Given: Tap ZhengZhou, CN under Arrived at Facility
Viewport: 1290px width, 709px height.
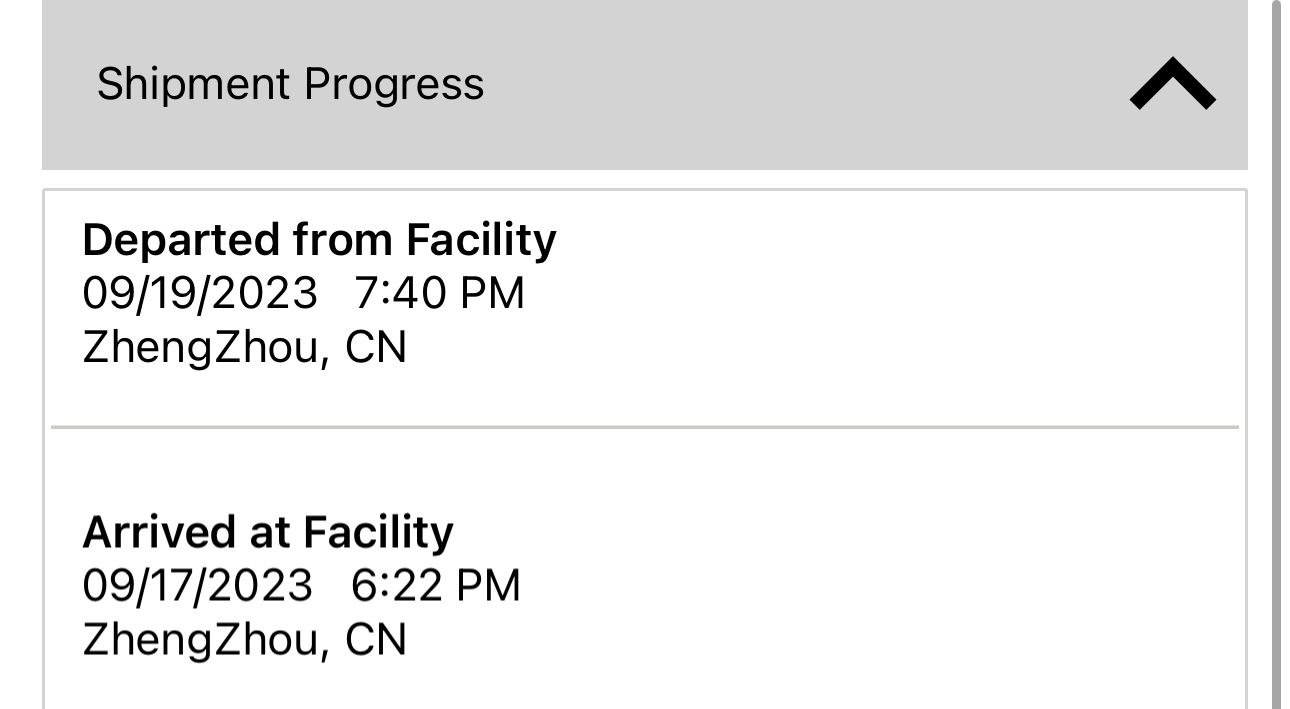Looking at the screenshot, I should click(x=244, y=640).
